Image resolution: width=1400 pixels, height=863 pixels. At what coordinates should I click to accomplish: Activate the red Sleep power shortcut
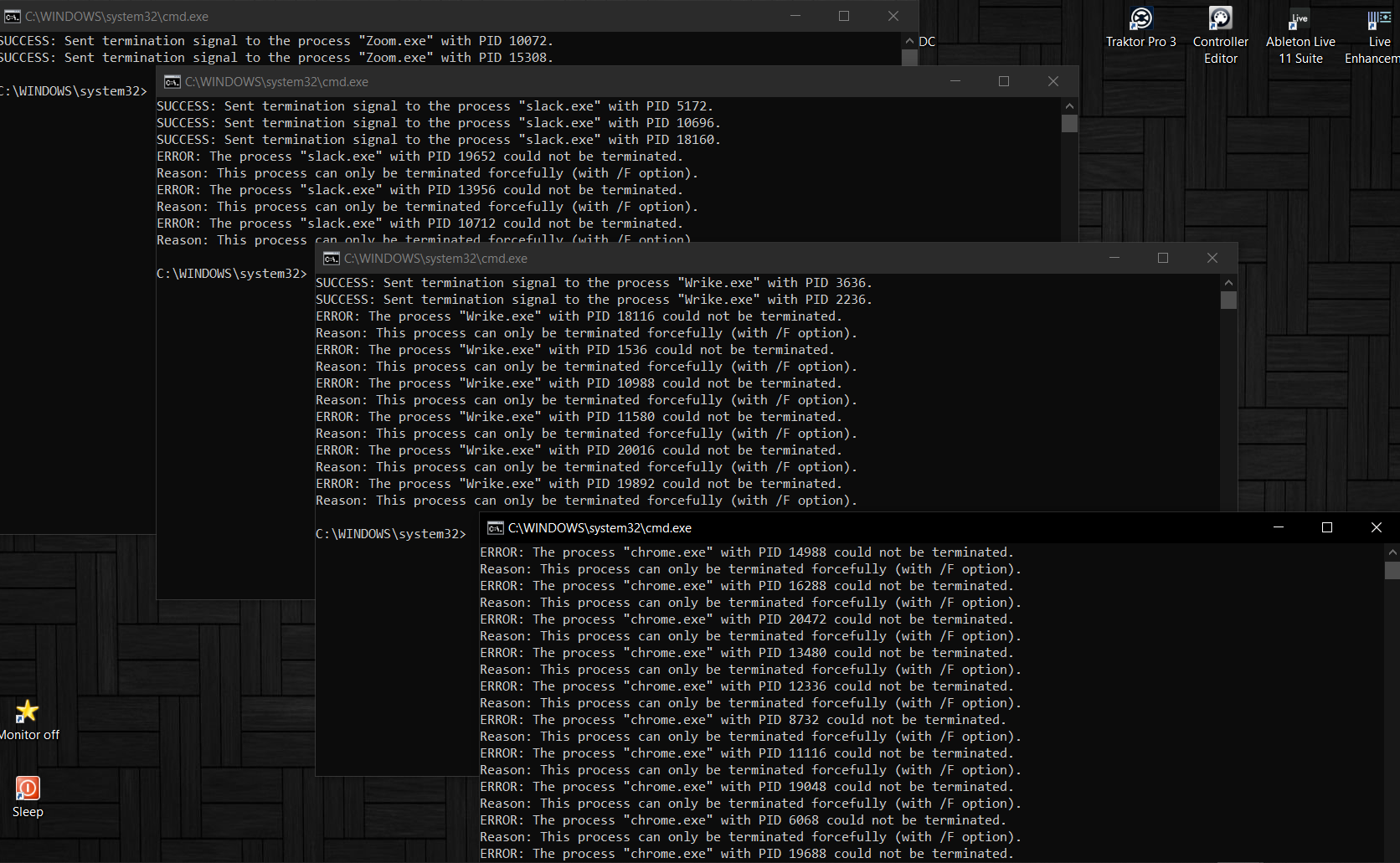[28, 788]
